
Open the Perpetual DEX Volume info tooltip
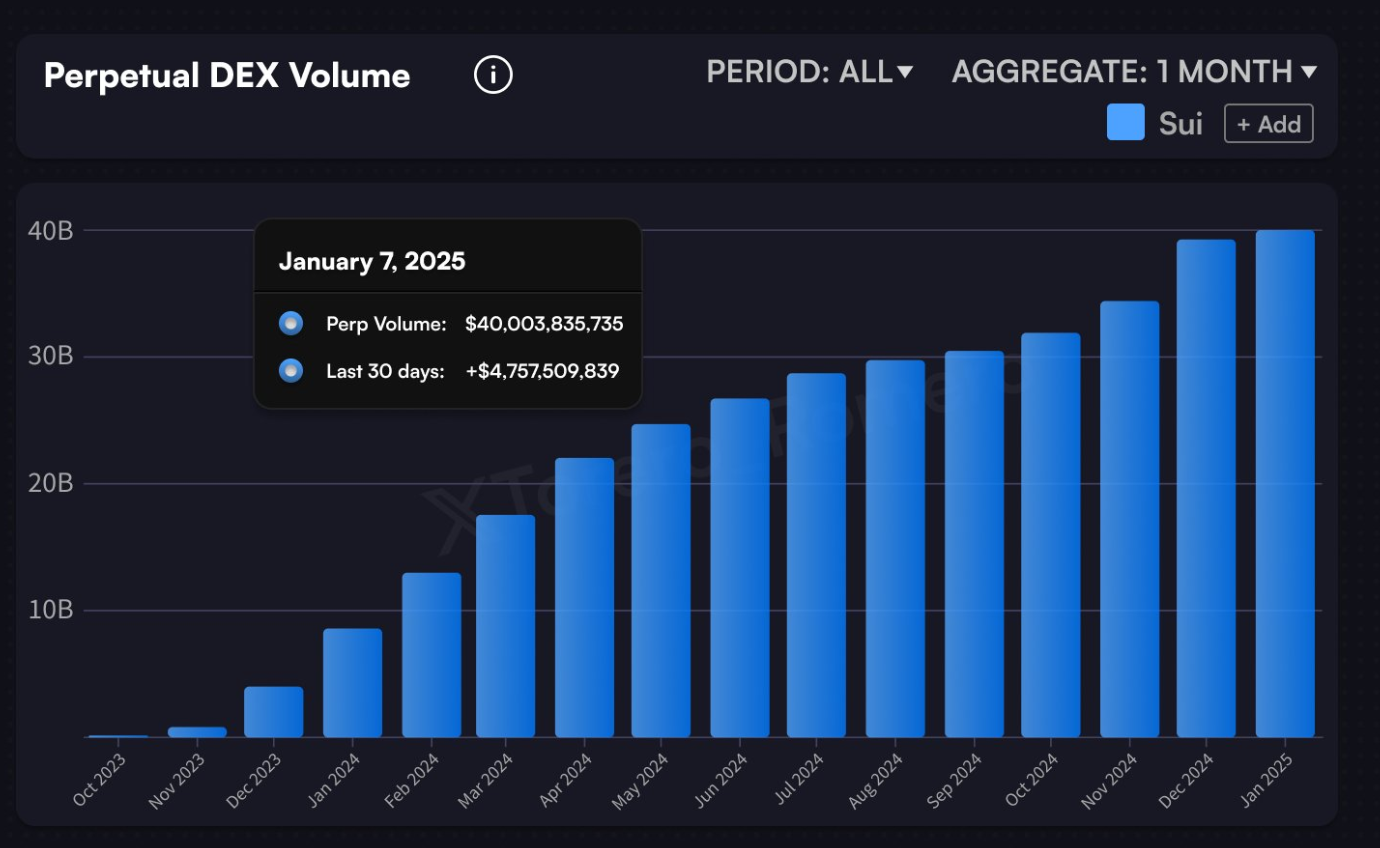492,74
